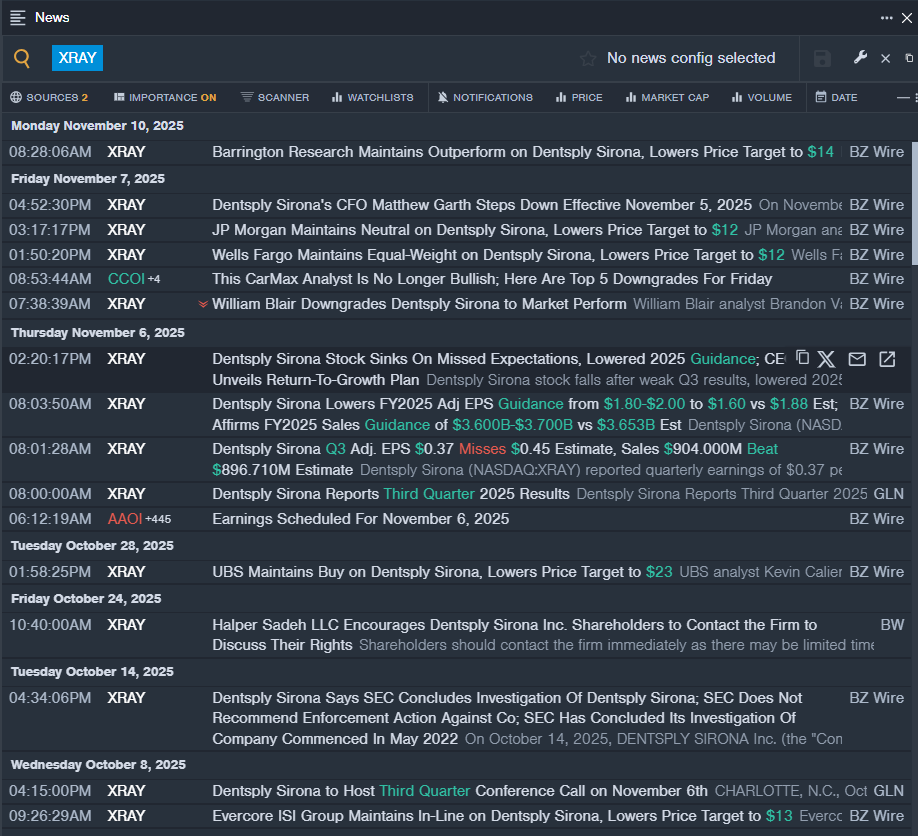This screenshot has height=836, width=918.
Task: Open Stock Sinks article in new window
Action: [x=887, y=358]
